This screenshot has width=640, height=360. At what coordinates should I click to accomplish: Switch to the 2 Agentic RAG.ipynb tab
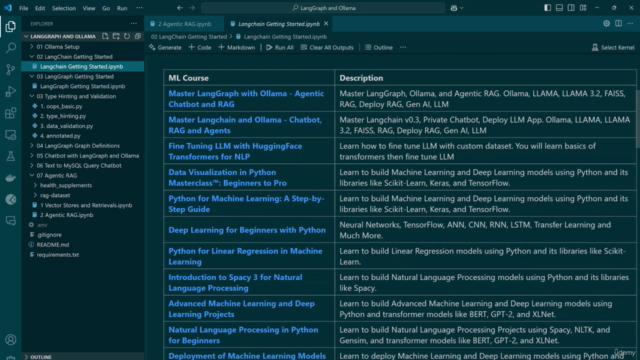[x=184, y=24]
